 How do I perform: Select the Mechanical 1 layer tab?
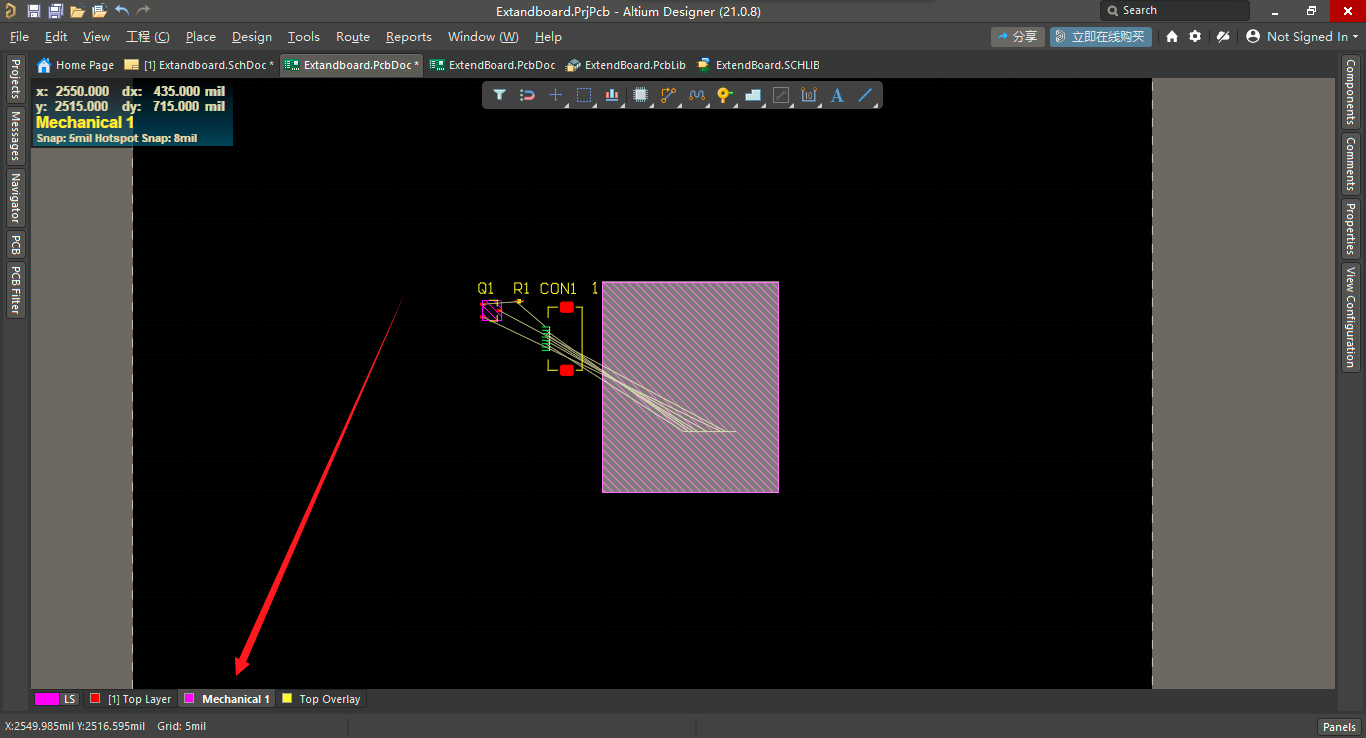pyautogui.click(x=227, y=699)
